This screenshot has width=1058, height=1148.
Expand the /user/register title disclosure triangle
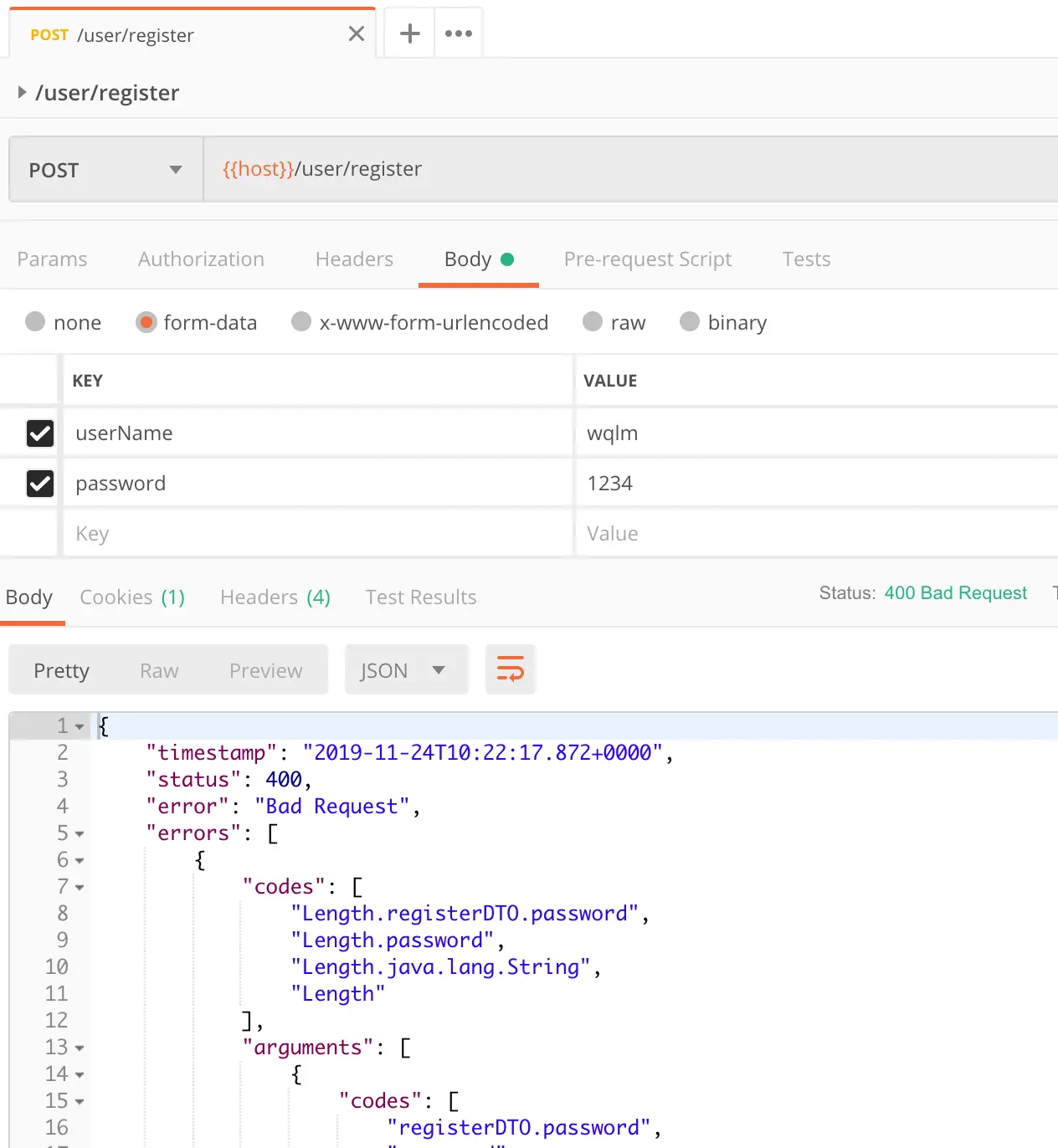point(23,92)
